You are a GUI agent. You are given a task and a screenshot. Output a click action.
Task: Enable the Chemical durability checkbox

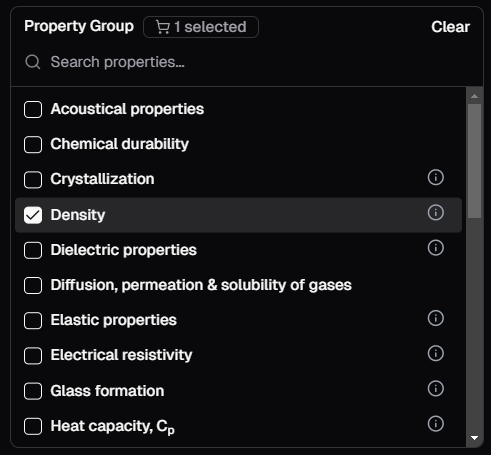[33, 144]
